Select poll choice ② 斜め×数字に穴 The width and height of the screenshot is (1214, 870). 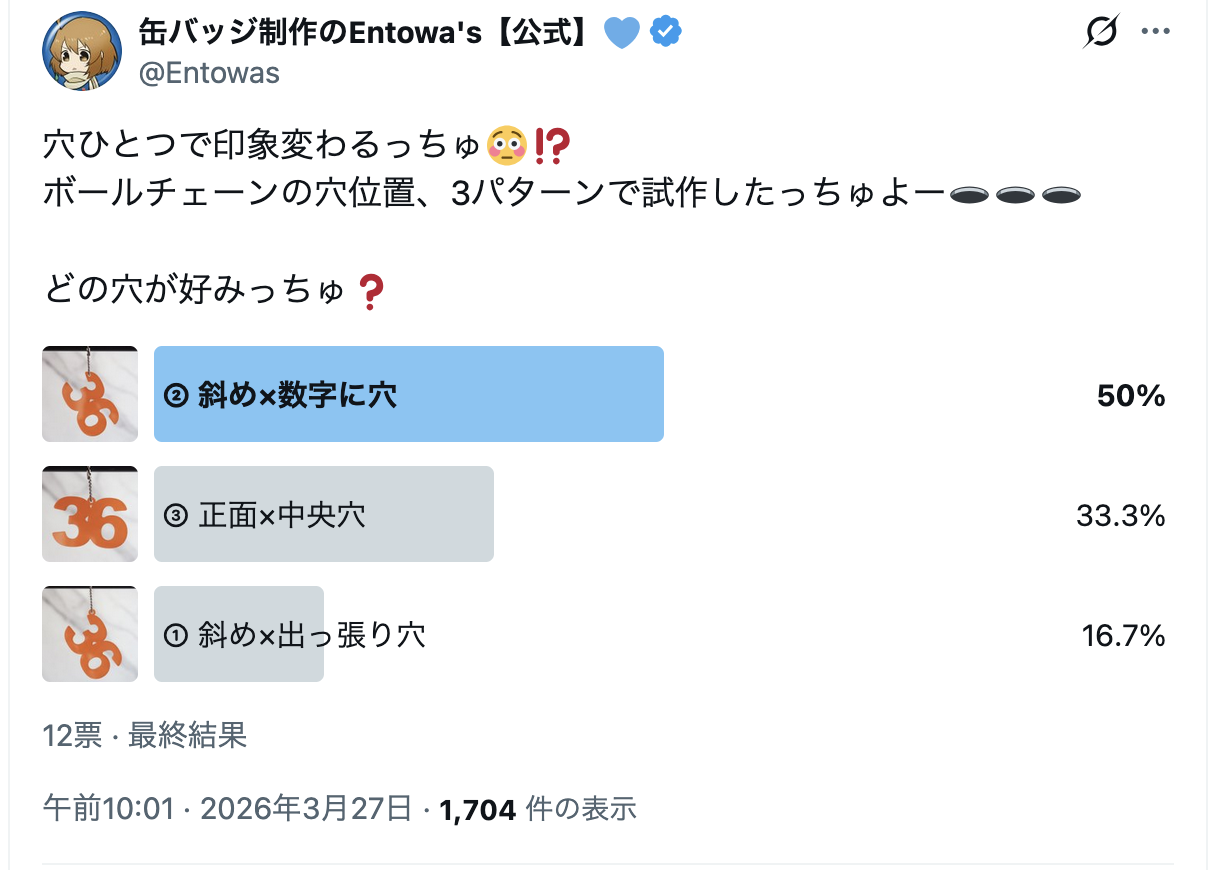click(x=408, y=394)
